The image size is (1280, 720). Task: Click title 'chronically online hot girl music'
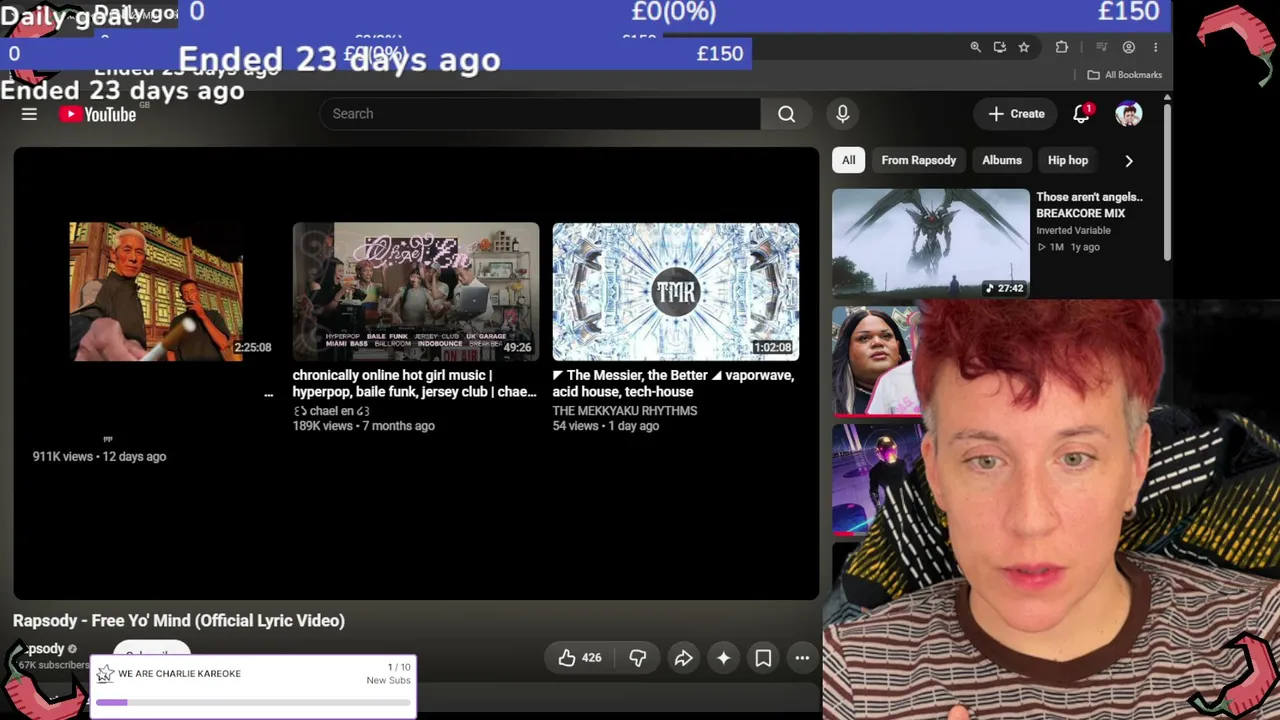tap(414, 383)
